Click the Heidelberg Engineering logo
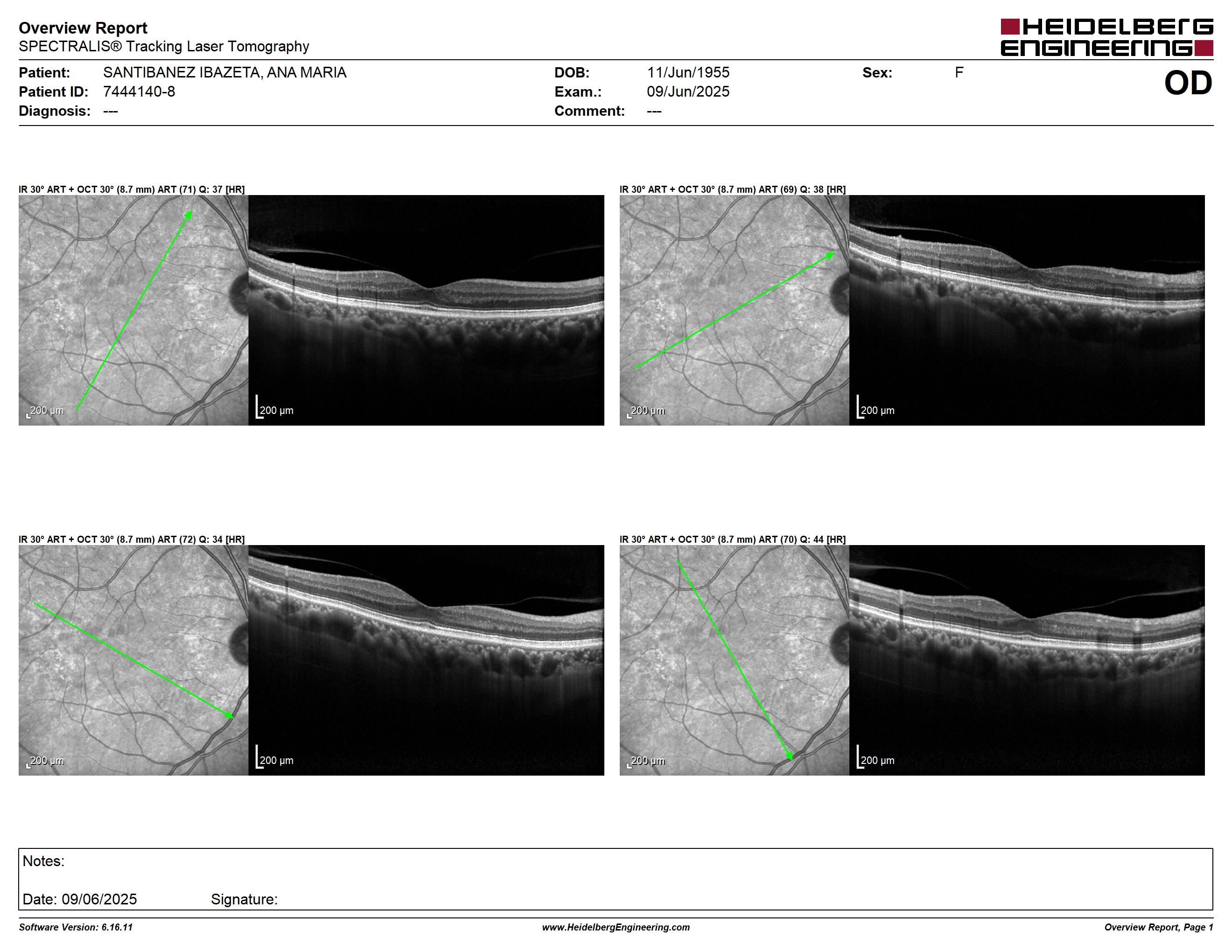This screenshot has height=952, width=1232. coord(1107,37)
